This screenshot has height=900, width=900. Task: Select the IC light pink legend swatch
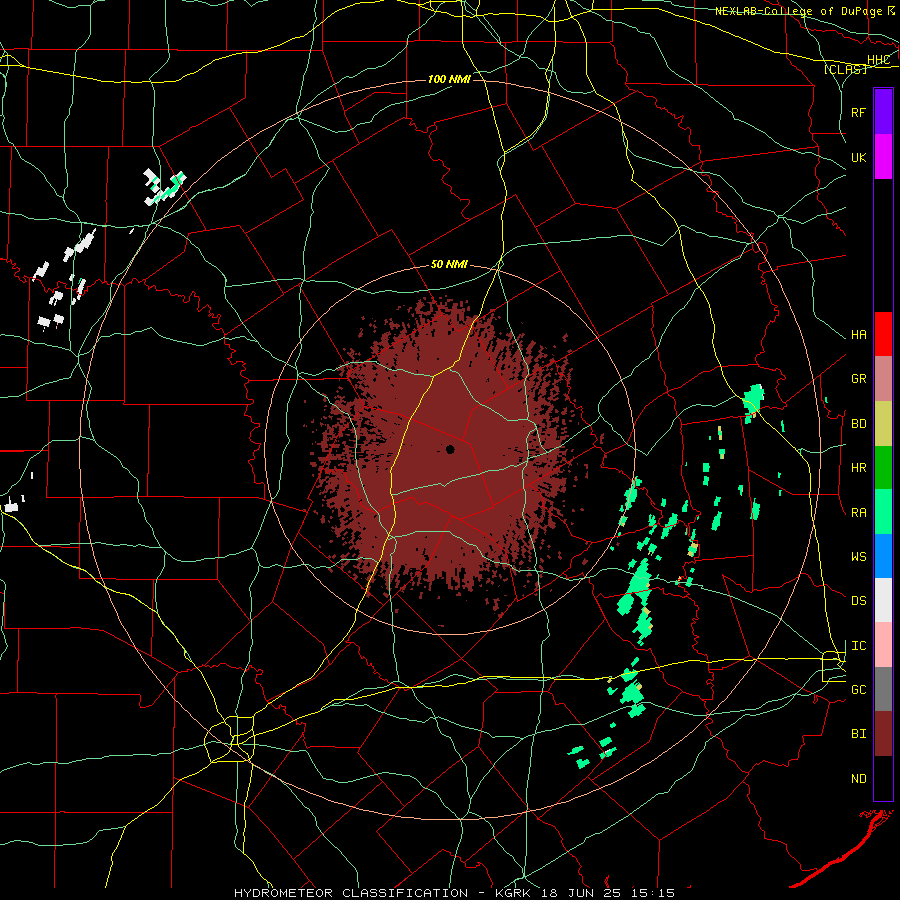point(883,645)
